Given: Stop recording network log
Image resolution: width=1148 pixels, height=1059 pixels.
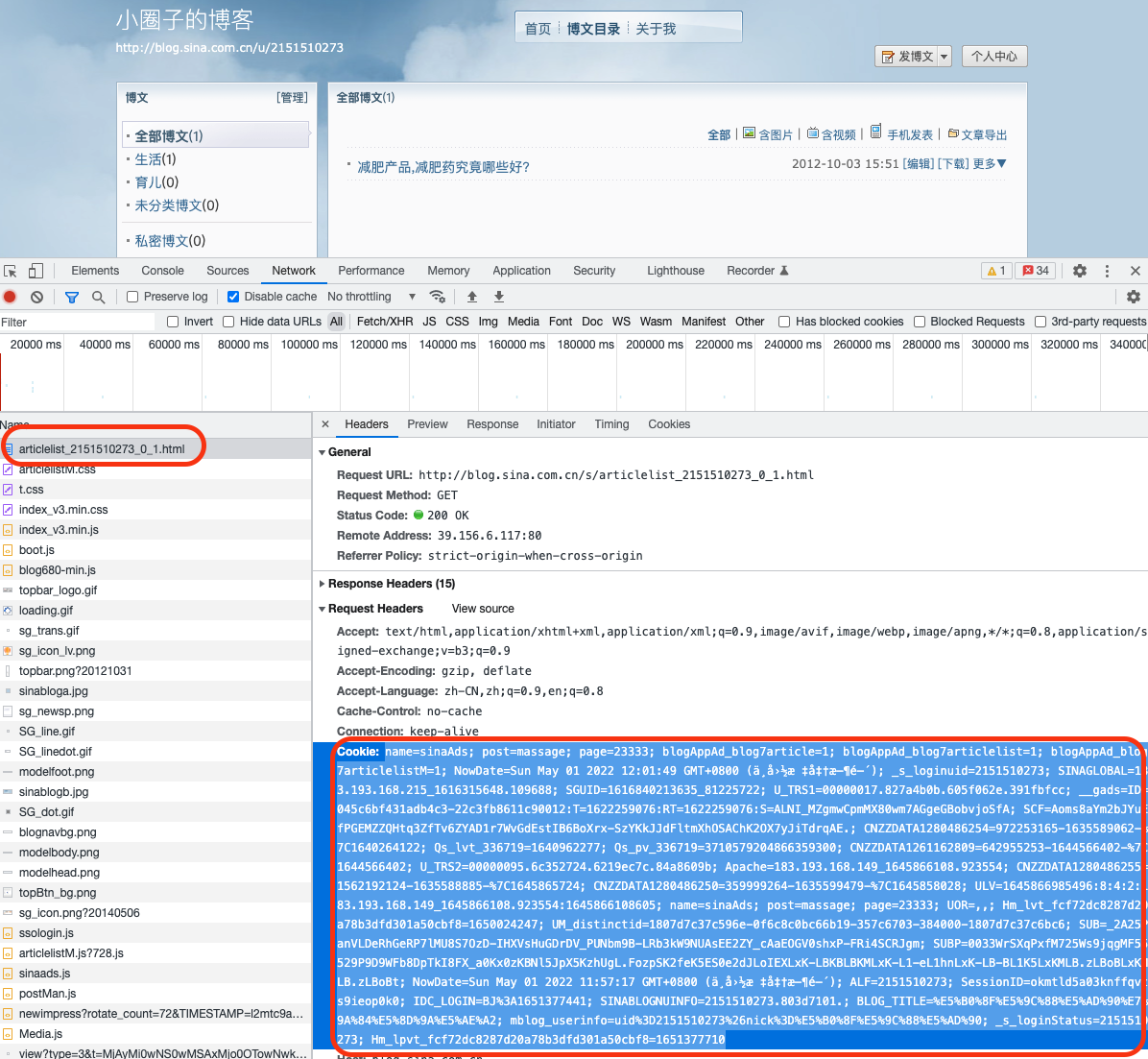Looking at the screenshot, I should [x=11, y=297].
